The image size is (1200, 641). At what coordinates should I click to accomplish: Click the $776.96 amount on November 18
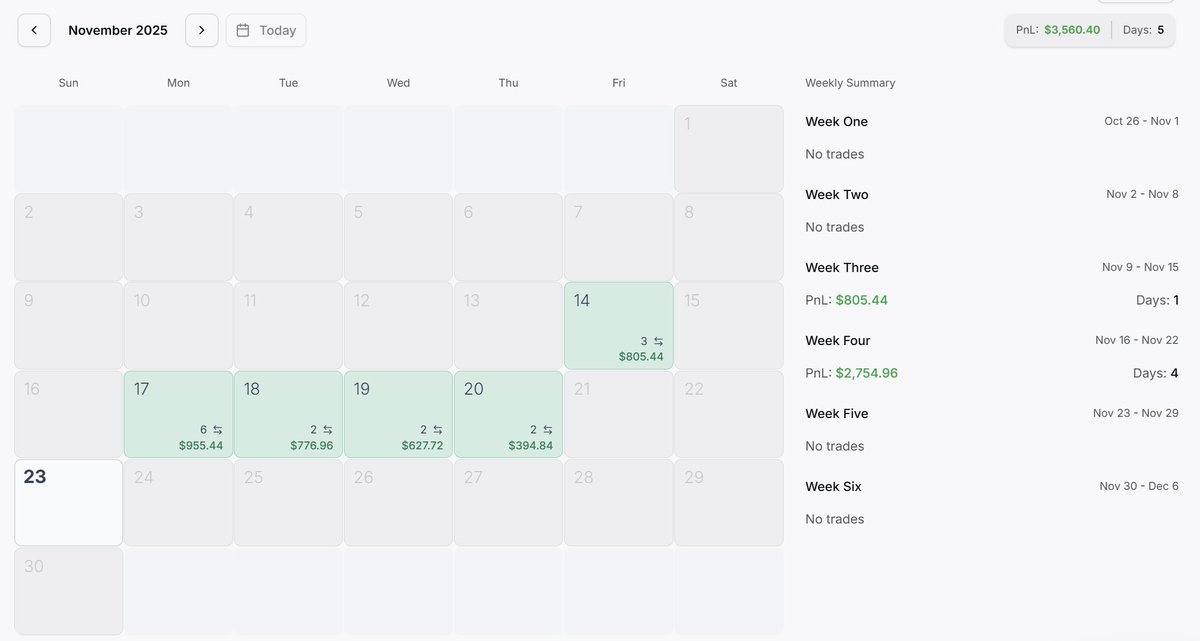coord(312,445)
